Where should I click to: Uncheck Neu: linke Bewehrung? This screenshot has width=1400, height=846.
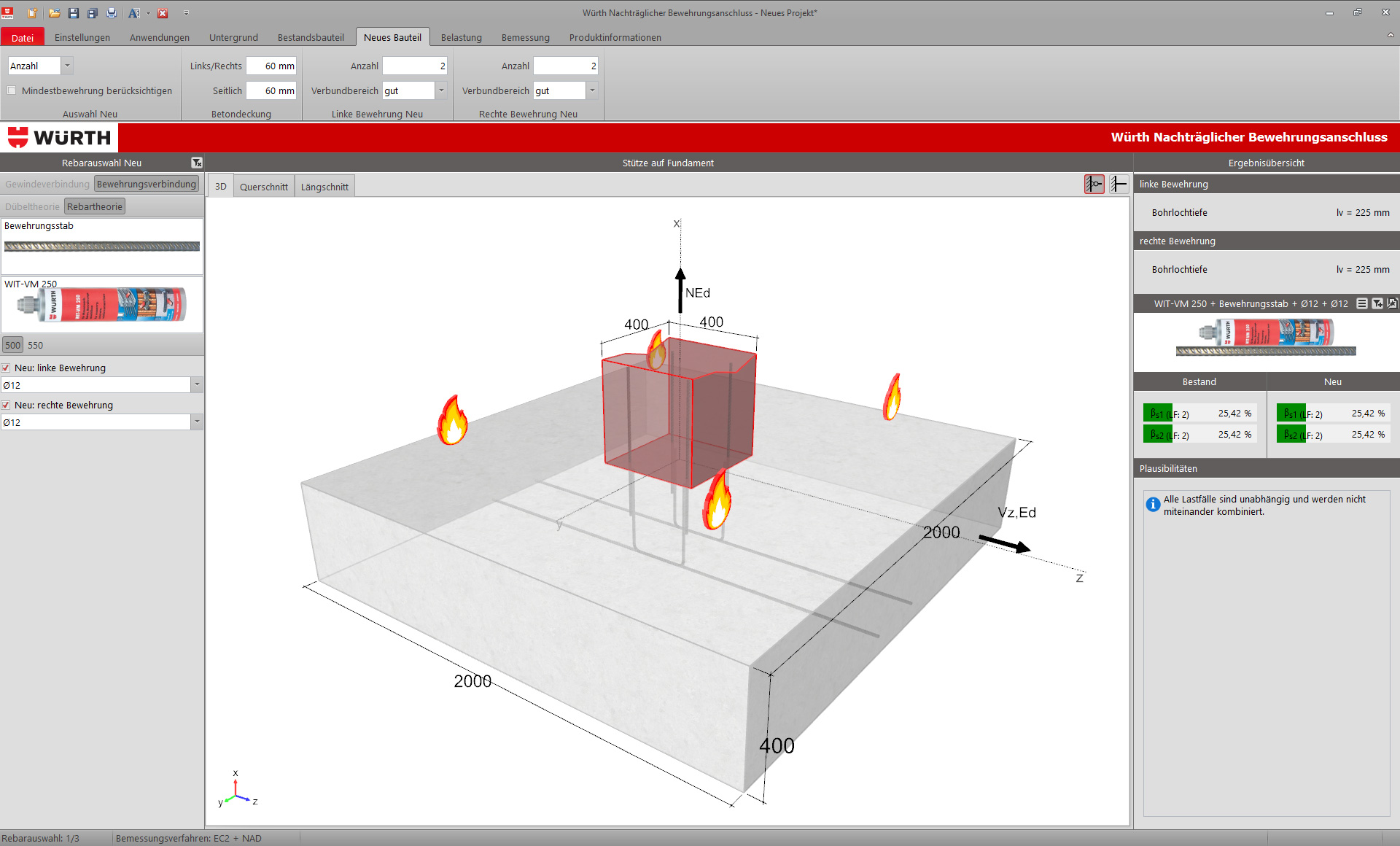(6, 368)
